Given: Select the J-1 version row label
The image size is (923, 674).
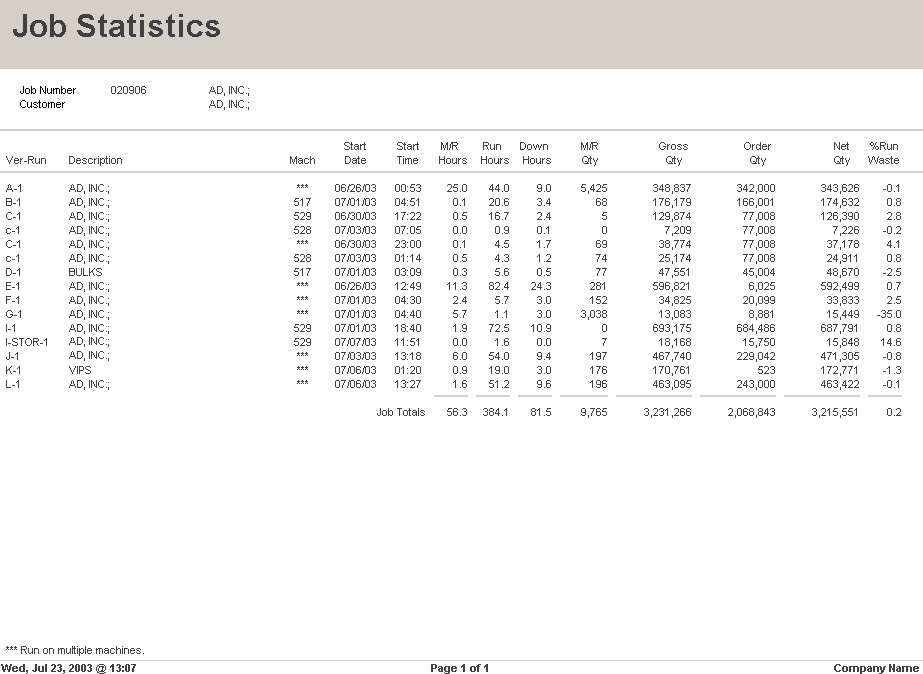Looking at the screenshot, I should (12, 356).
